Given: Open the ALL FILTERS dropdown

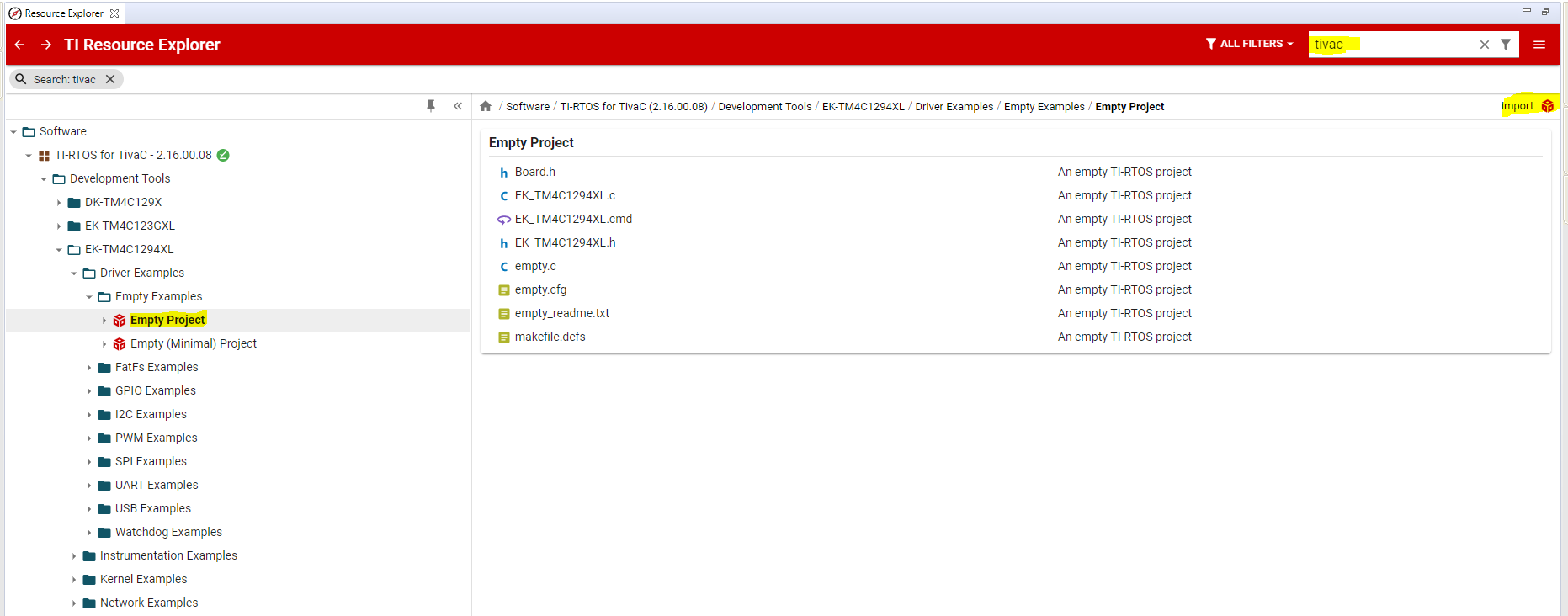Looking at the screenshot, I should (1249, 44).
